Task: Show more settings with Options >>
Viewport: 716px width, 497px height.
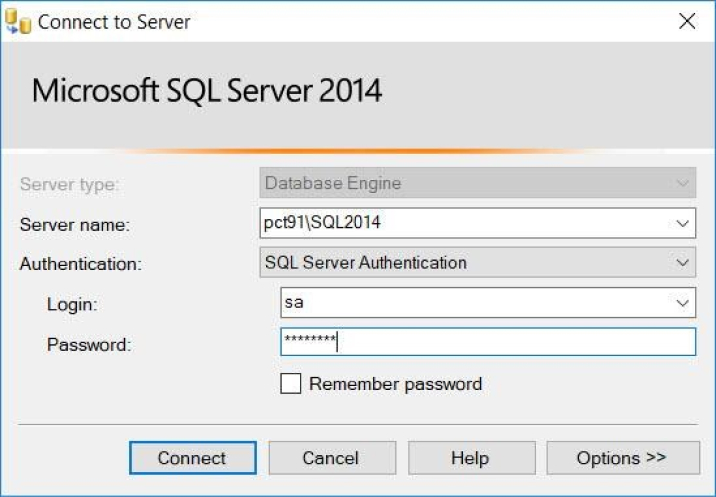Action: 623,458
